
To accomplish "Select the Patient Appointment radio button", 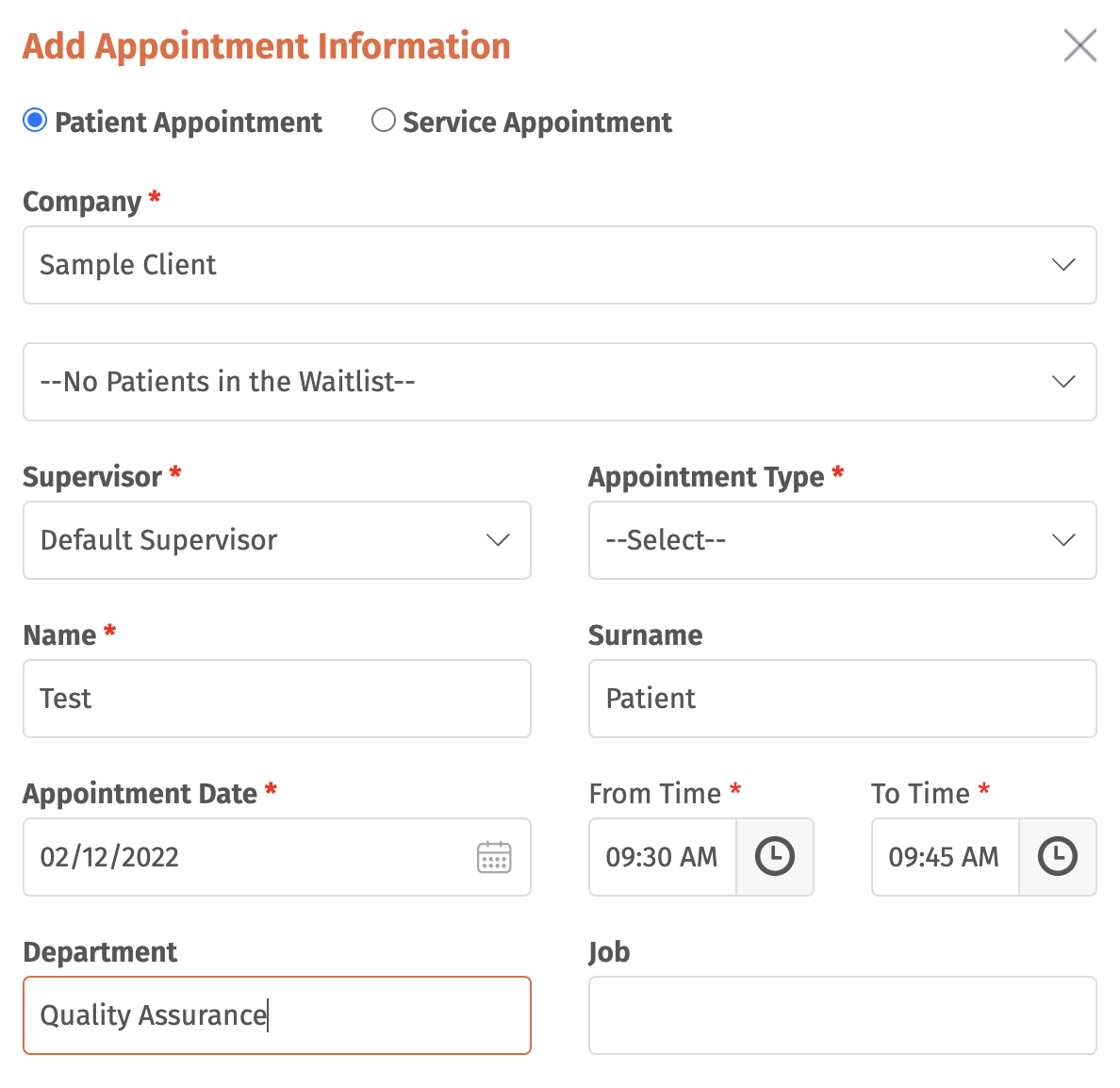I will click(x=35, y=120).
